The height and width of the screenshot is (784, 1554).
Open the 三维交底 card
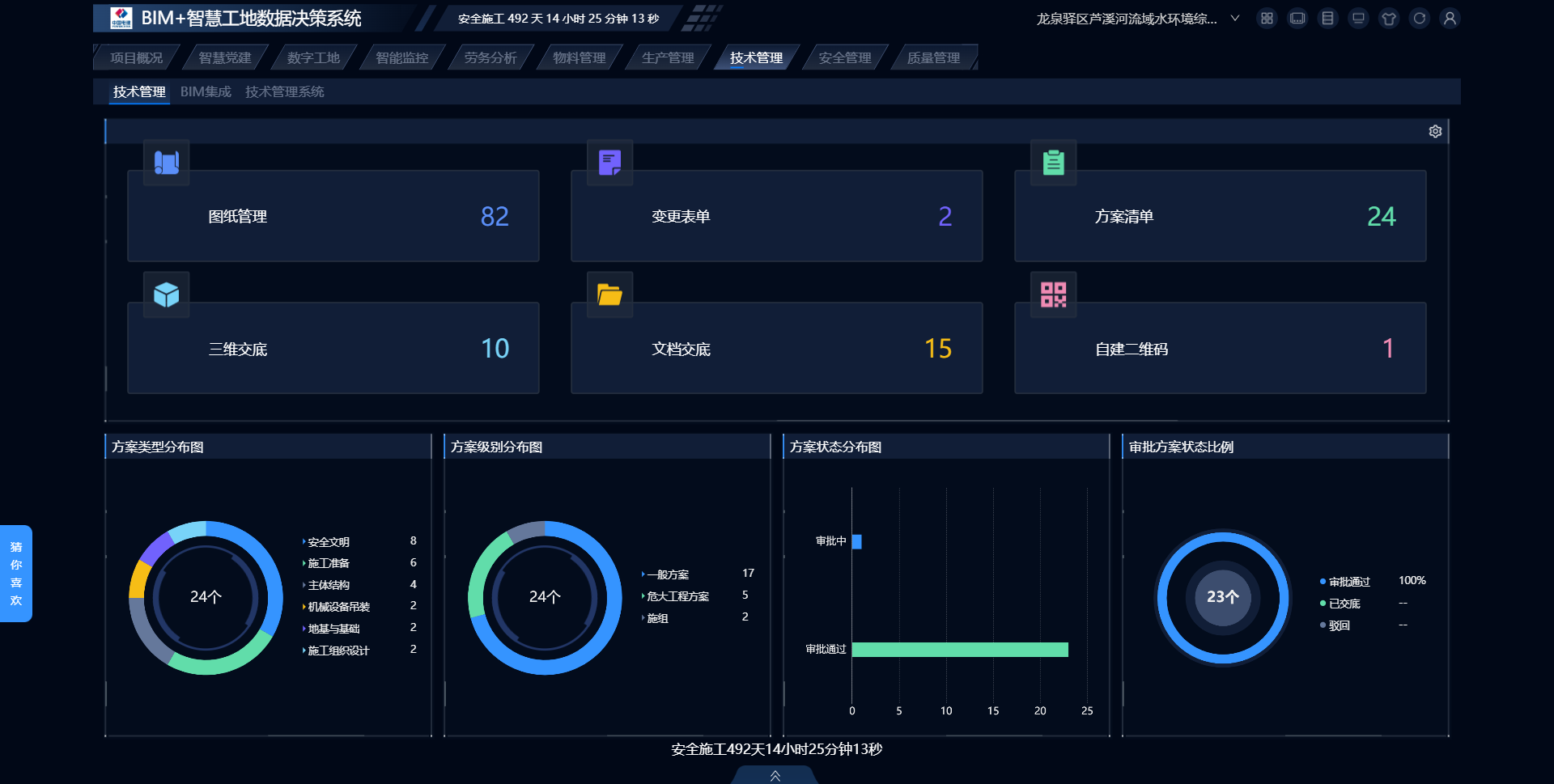333,349
